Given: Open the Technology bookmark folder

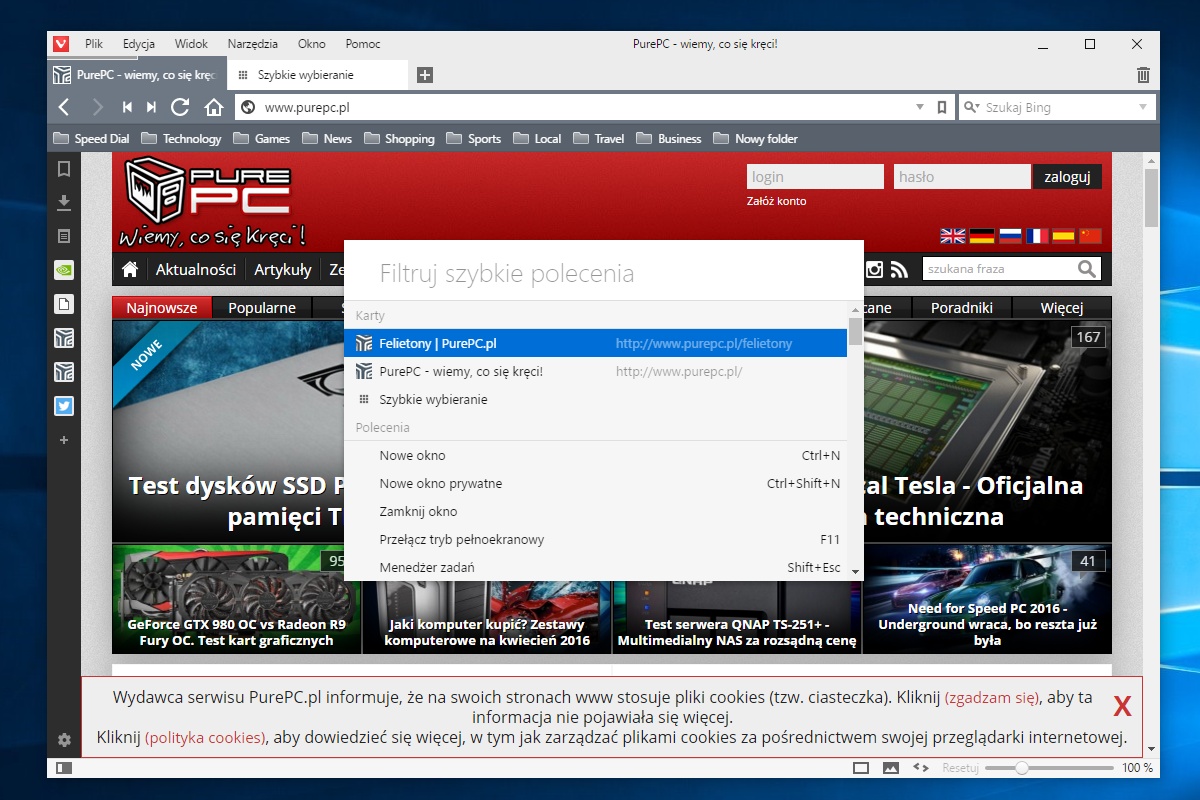Looking at the screenshot, I should click(x=181, y=138).
